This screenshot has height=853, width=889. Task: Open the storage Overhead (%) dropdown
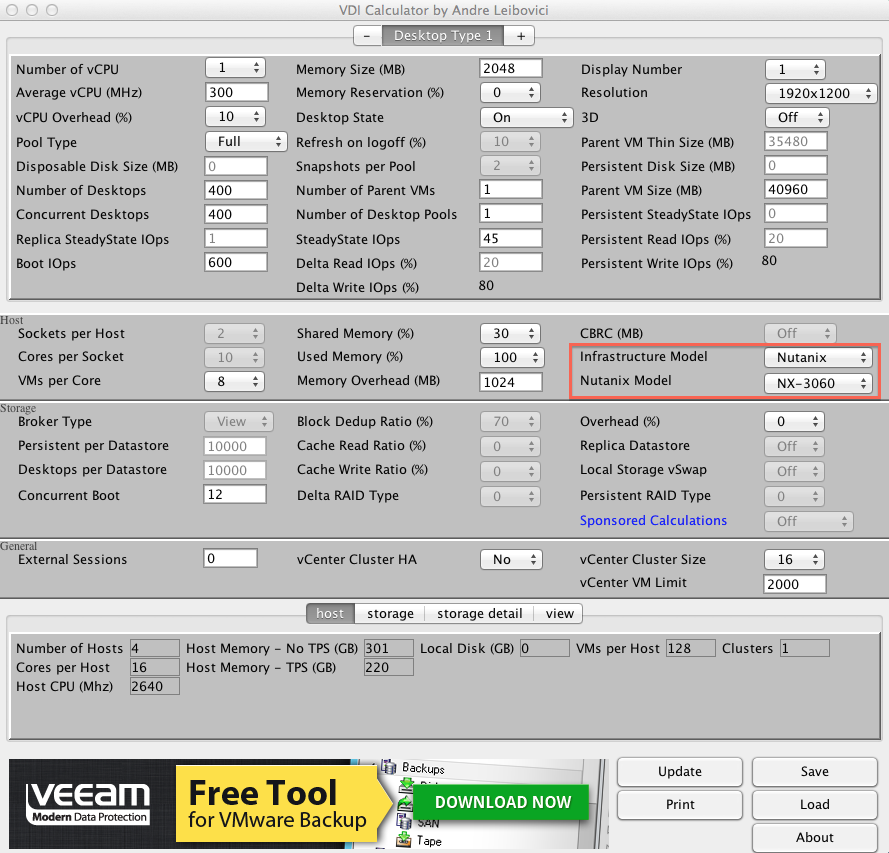pos(794,421)
